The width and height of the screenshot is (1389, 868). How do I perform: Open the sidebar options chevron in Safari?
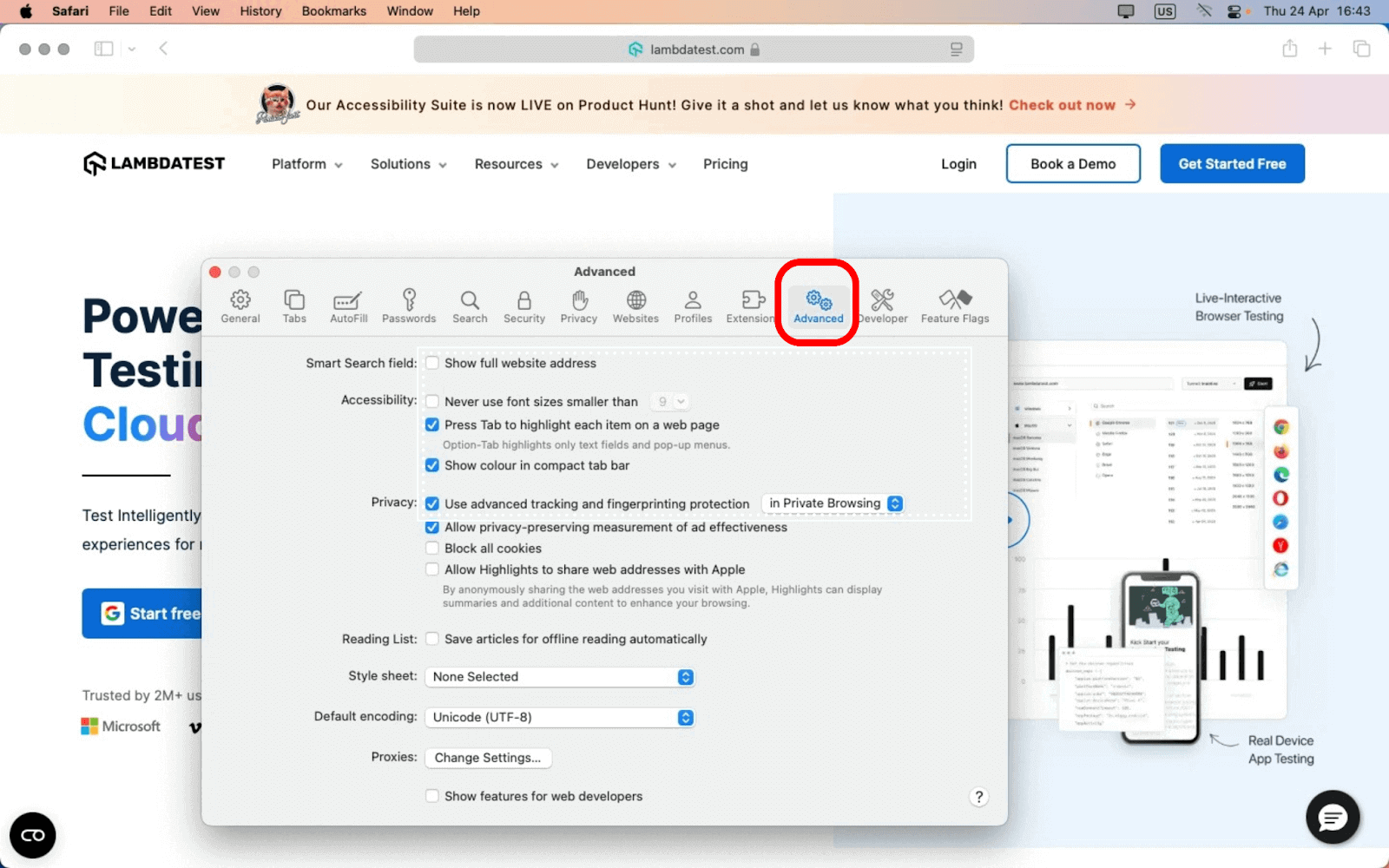[132, 49]
